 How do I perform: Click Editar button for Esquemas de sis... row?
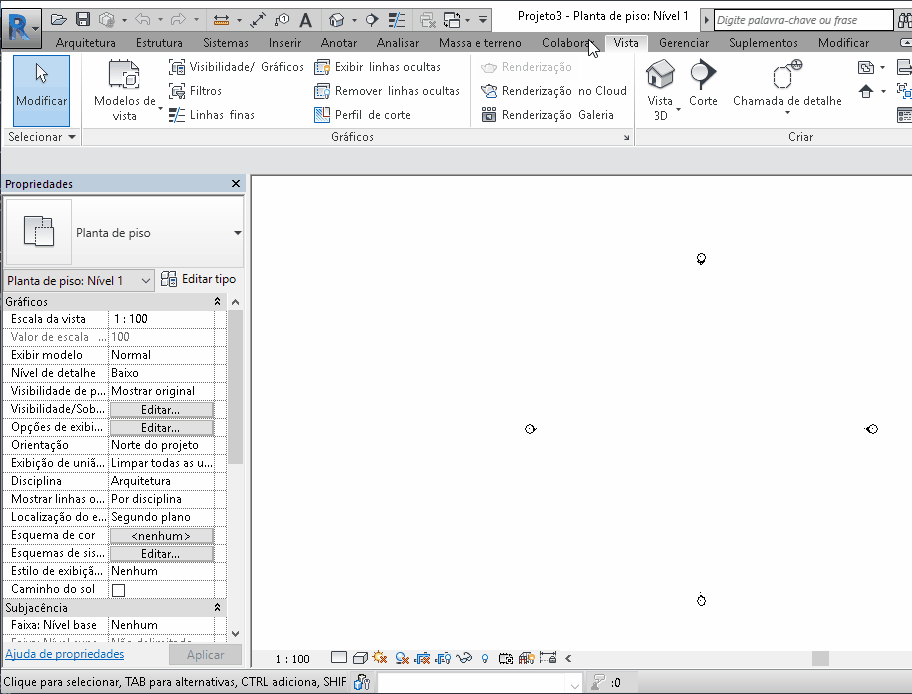pyautogui.click(x=161, y=554)
